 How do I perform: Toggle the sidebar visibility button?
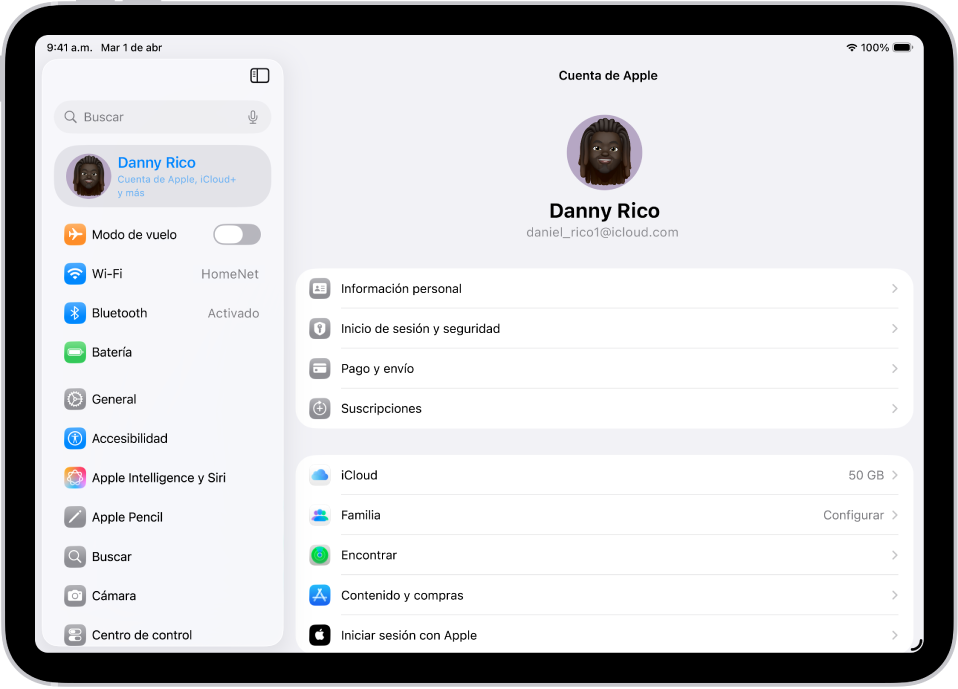point(259,75)
